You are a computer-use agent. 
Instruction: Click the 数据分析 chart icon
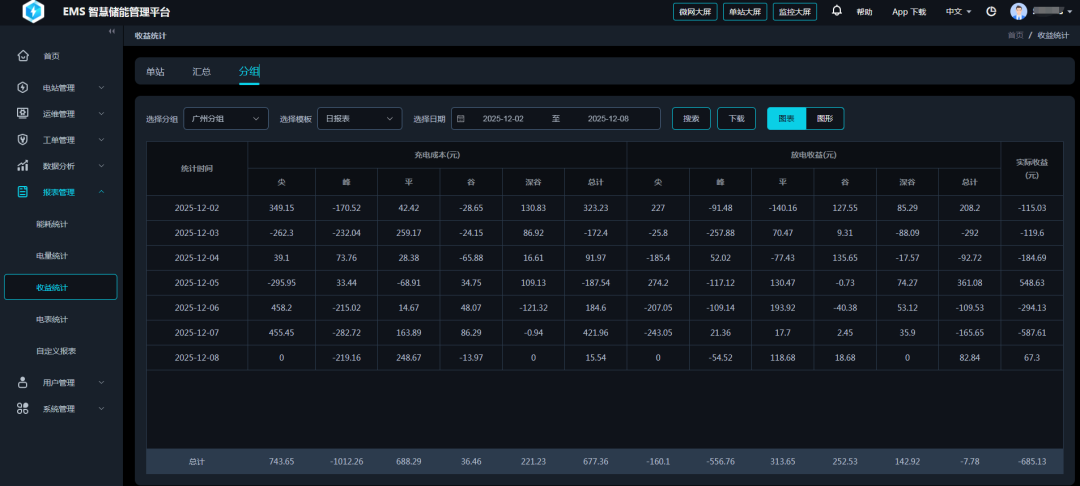[x=23, y=166]
